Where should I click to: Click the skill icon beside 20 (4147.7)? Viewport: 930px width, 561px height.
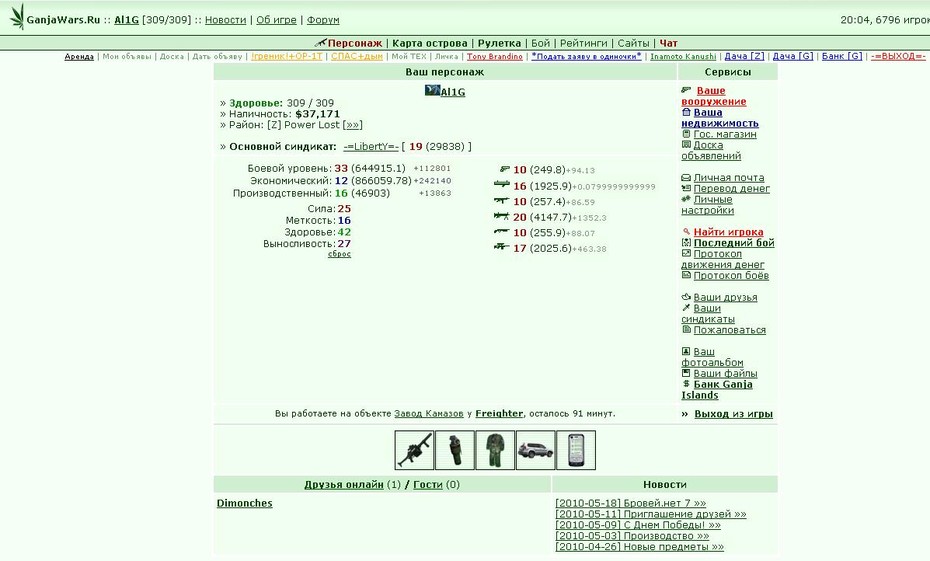coord(502,216)
